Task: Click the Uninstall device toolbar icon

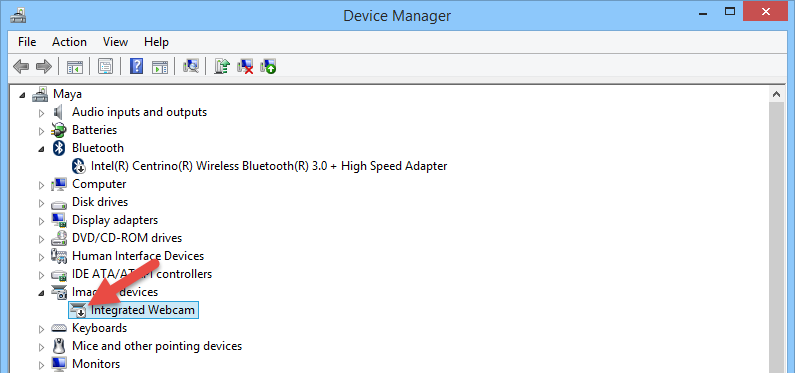Action: (245, 66)
